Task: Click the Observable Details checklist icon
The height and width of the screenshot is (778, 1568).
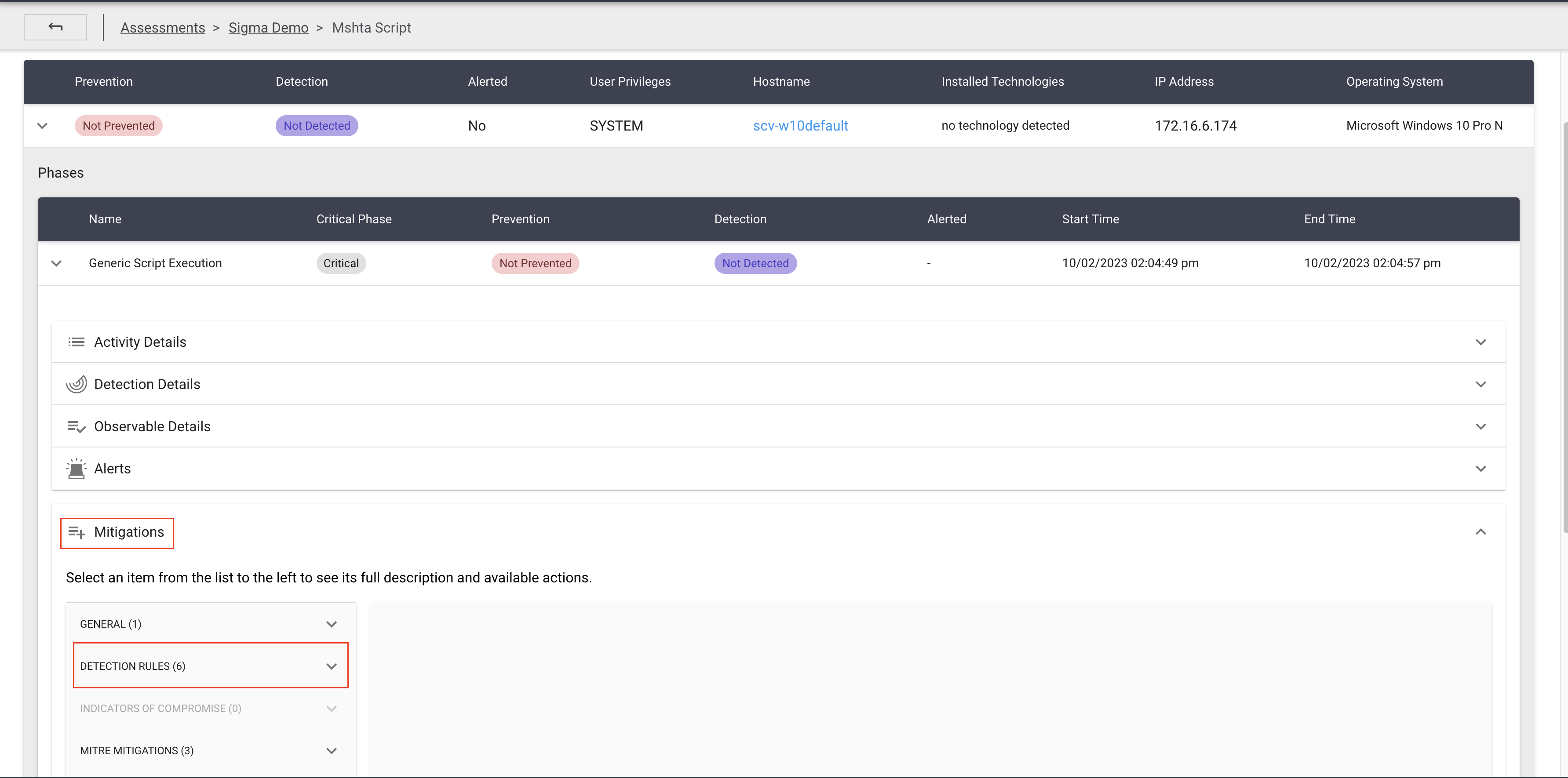Action: tap(76, 426)
